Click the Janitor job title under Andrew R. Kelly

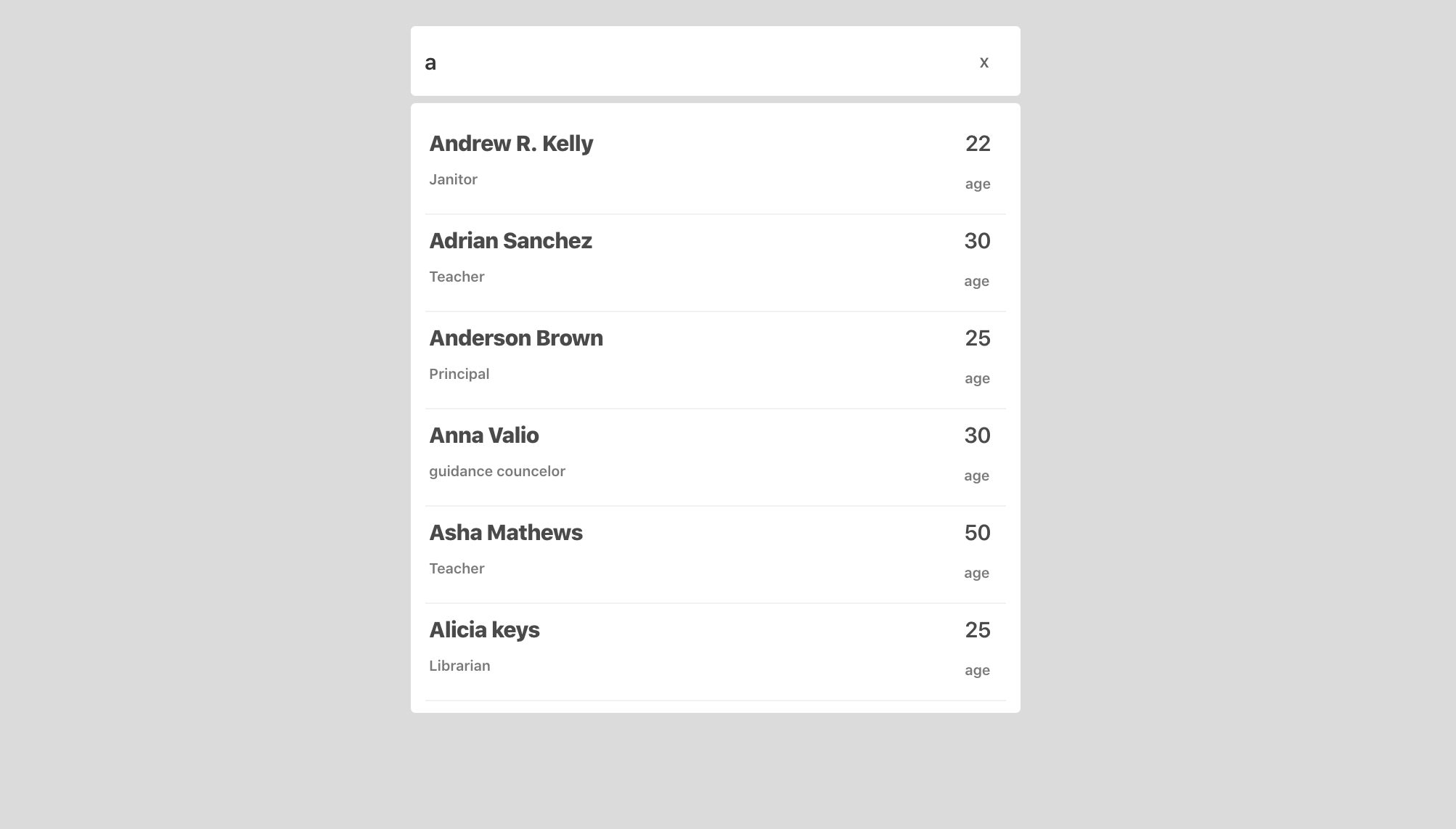(453, 179)
